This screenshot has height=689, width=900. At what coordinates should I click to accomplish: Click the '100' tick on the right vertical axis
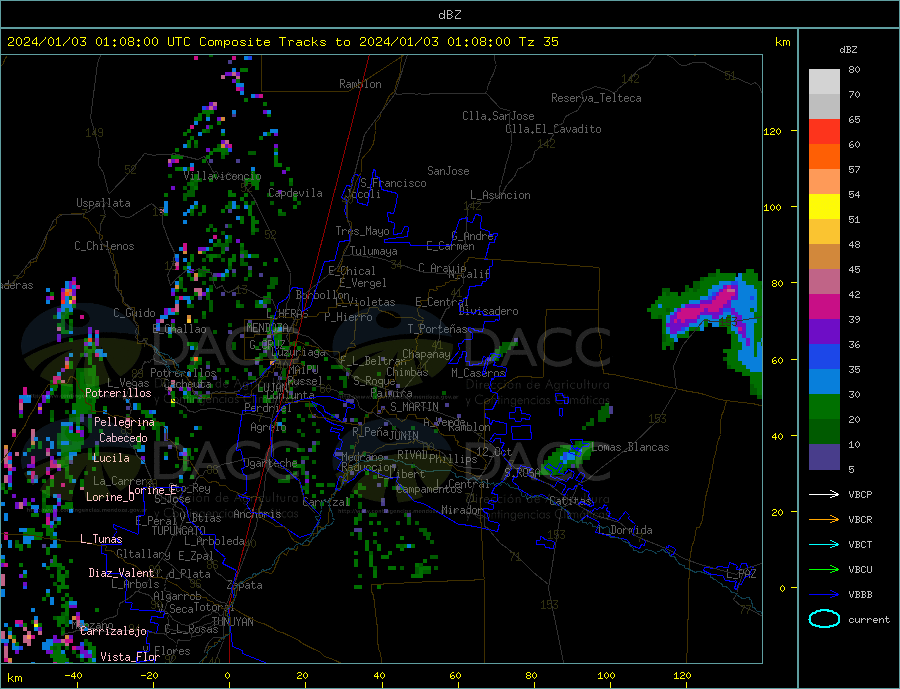pyautogui.click(x=773, y=207)
